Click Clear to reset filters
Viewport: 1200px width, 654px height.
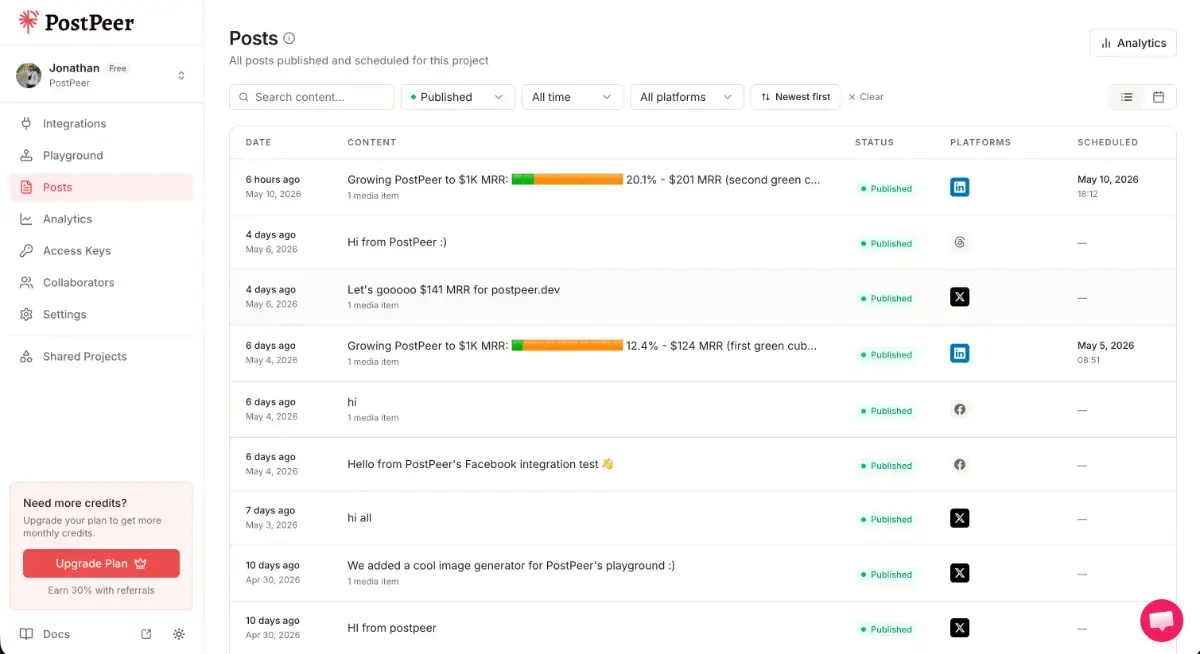pyautogui.click(x=866, y=97)
